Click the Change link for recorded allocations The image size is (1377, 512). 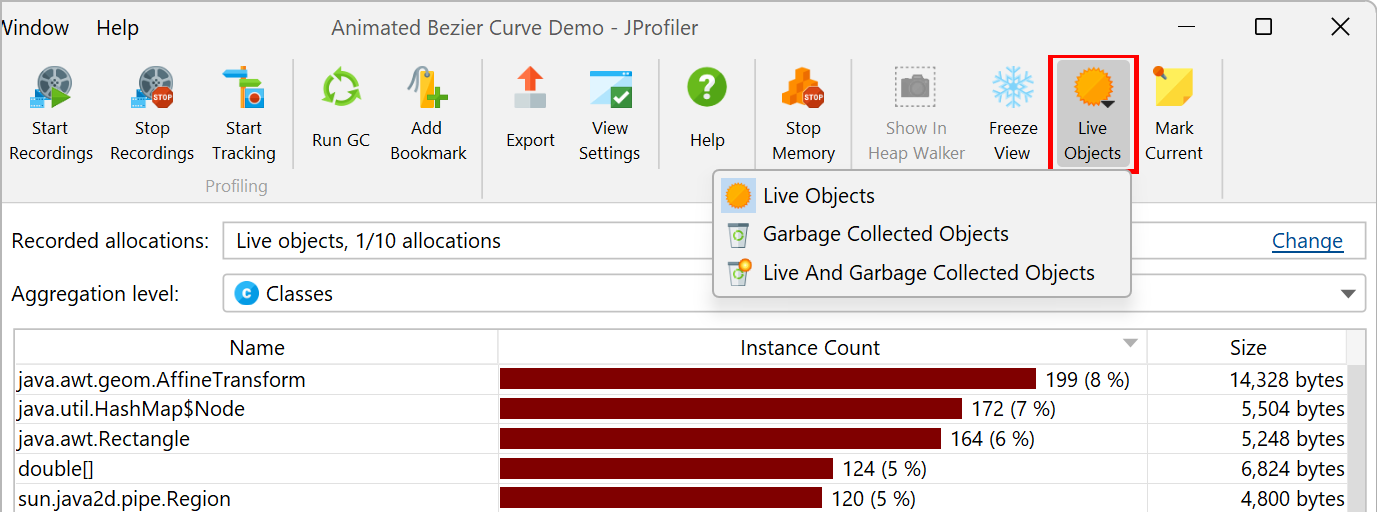(x=1307, y=241)
